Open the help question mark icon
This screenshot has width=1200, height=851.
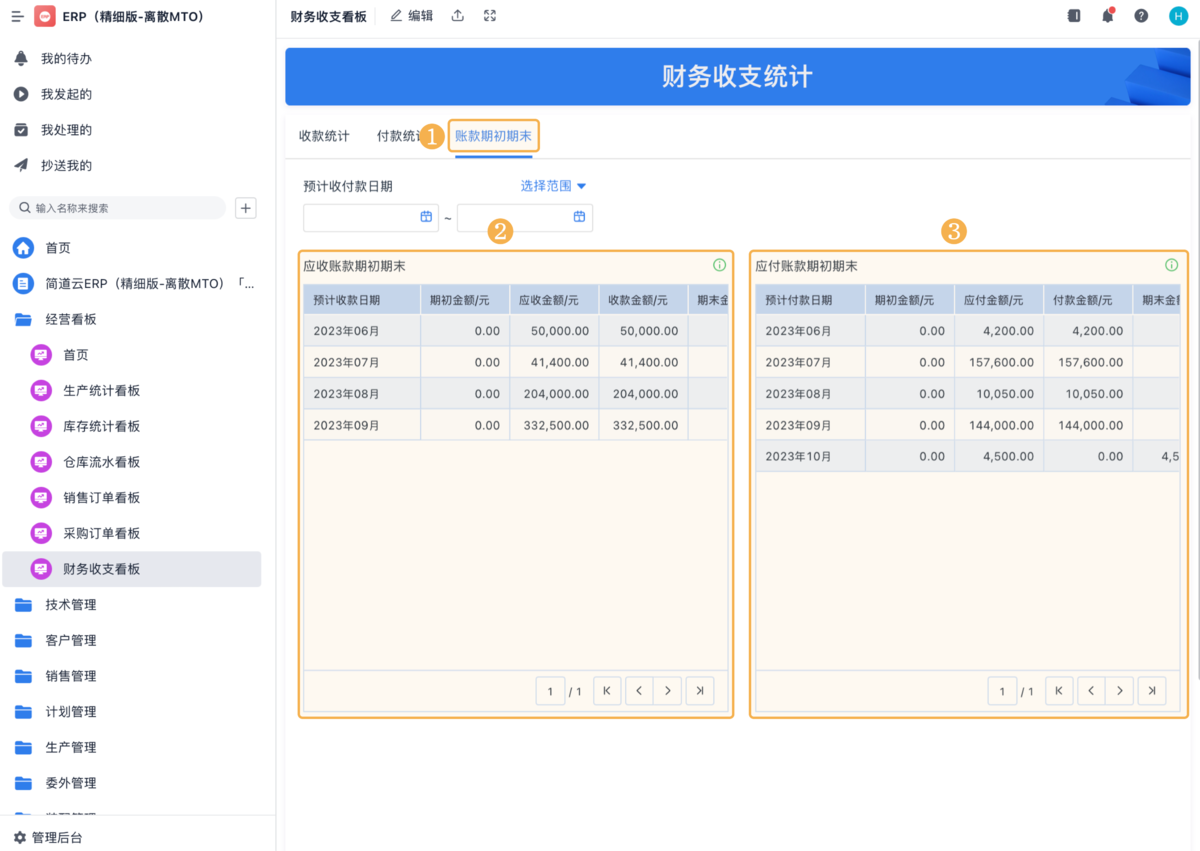[1141, 16]
